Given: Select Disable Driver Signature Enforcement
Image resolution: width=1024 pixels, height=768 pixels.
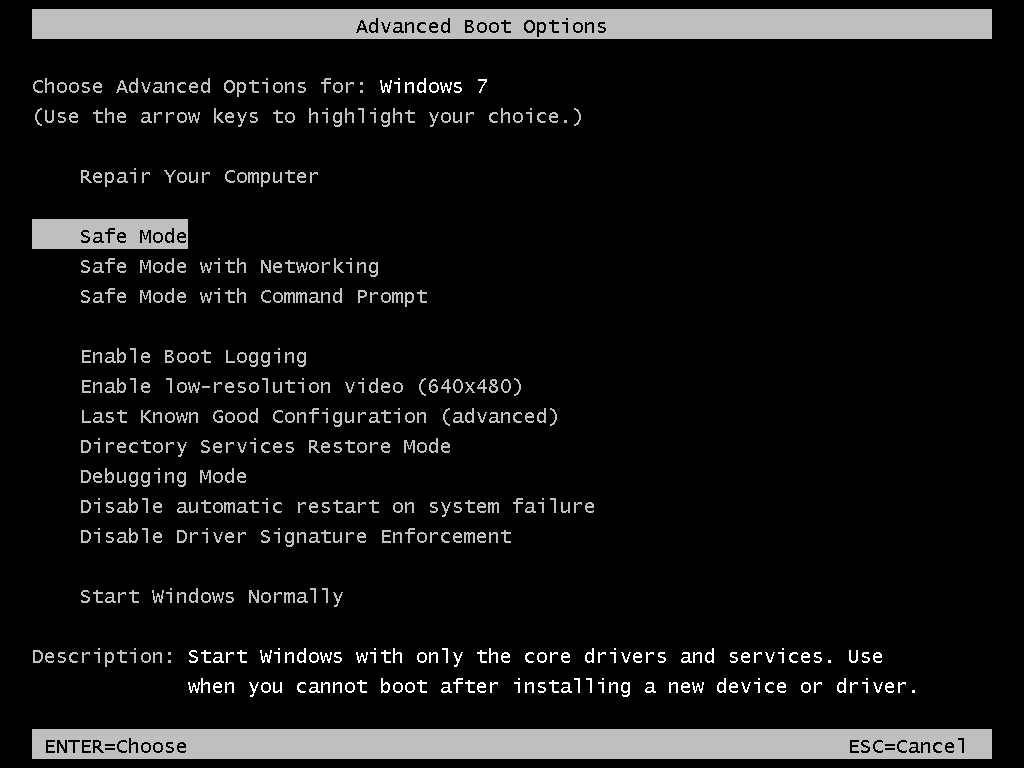Looking at the screenshot, I should pyautogui.click(x=295, y=537).
